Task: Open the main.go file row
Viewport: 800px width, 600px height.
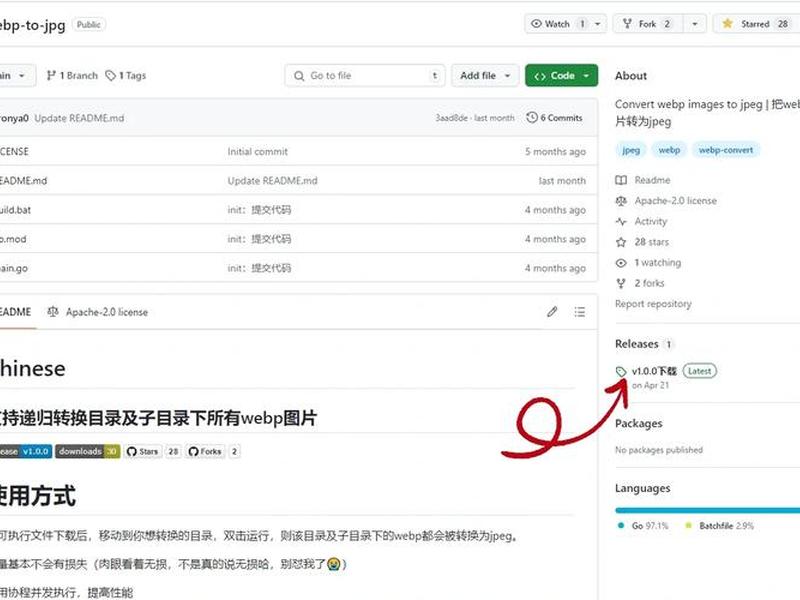Action: [298, 268]
